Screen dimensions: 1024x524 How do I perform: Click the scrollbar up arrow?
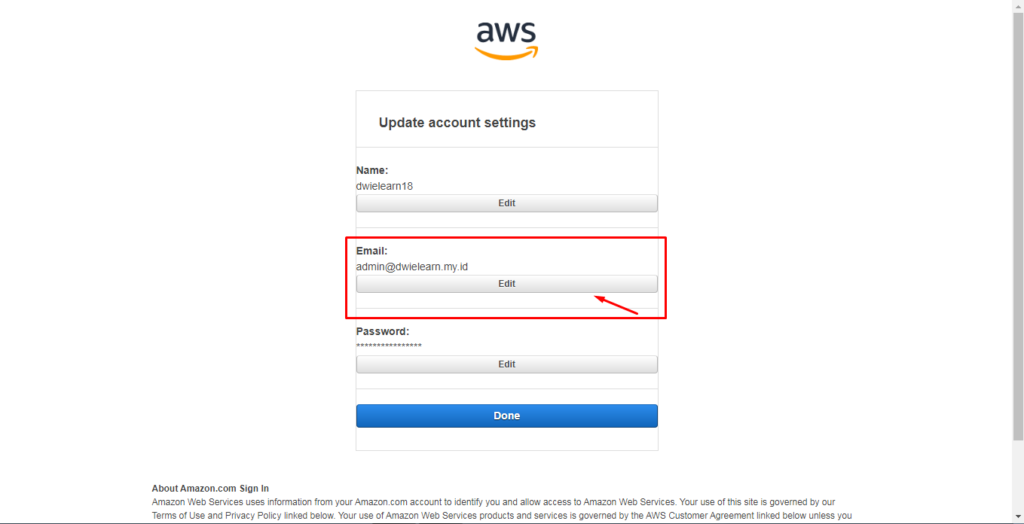pyautogui.click(x=1017, y=5)
